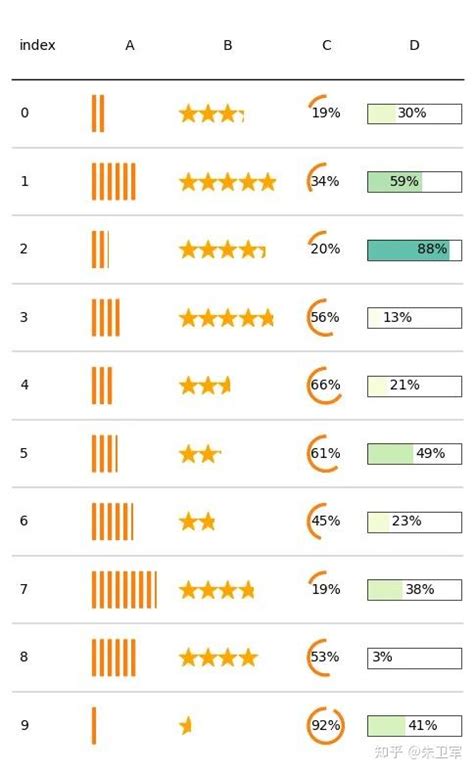Click the 66% donut chart in row 4
Viewport: 474px width, 773px height.
tap(324, 385)
